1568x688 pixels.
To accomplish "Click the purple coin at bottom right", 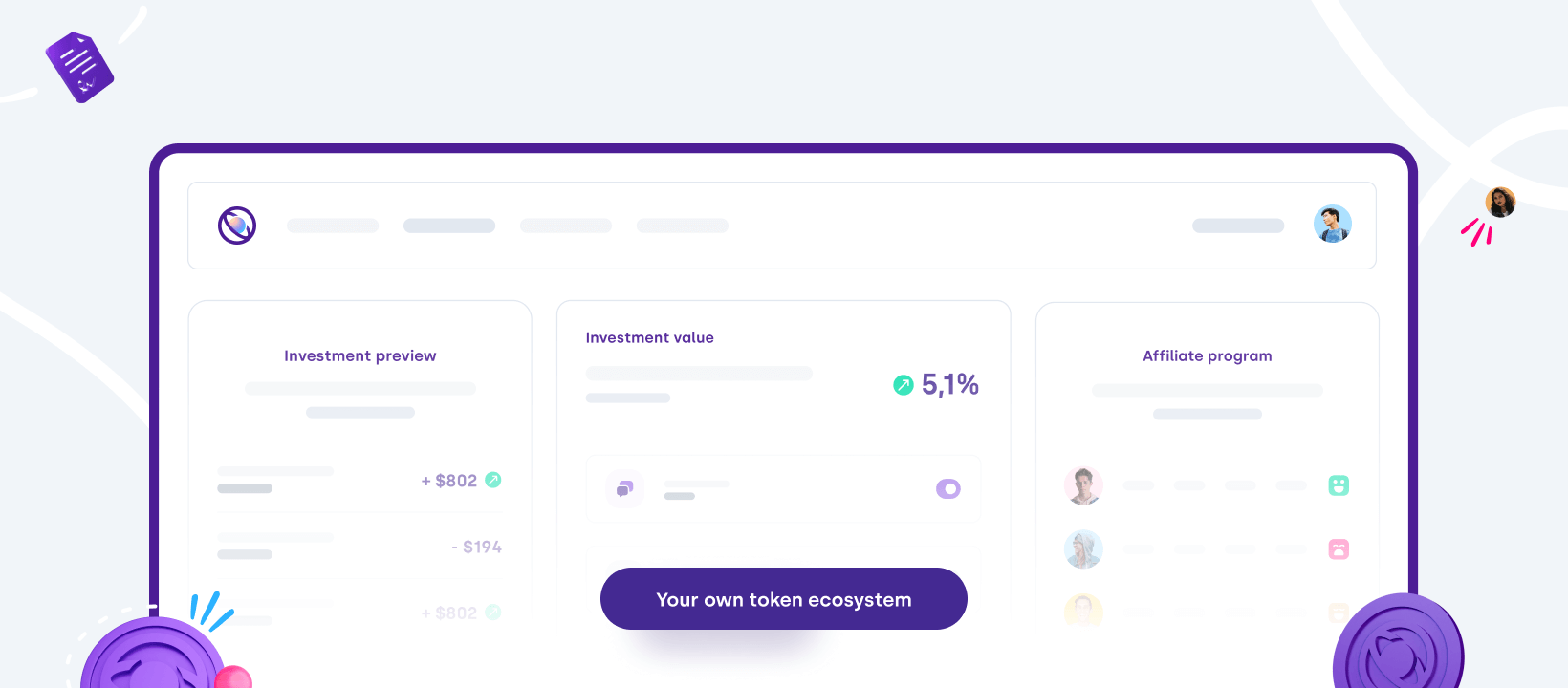I will (x=1398, y=641).
